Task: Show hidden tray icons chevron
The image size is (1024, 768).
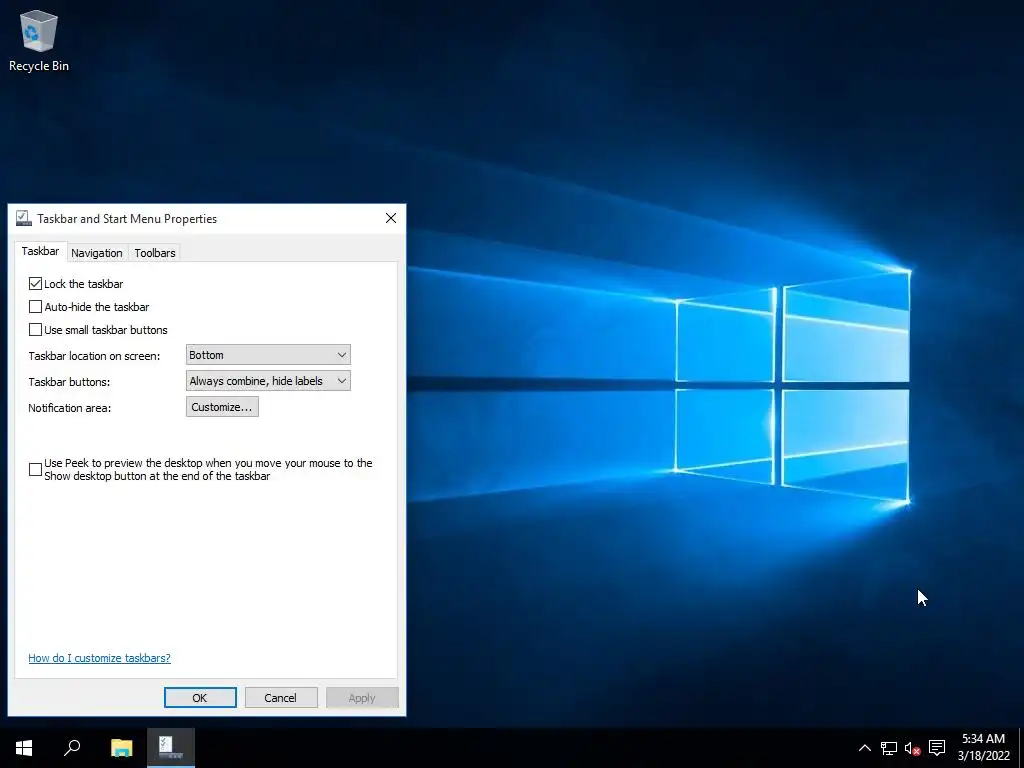Action: click(864, 748)
